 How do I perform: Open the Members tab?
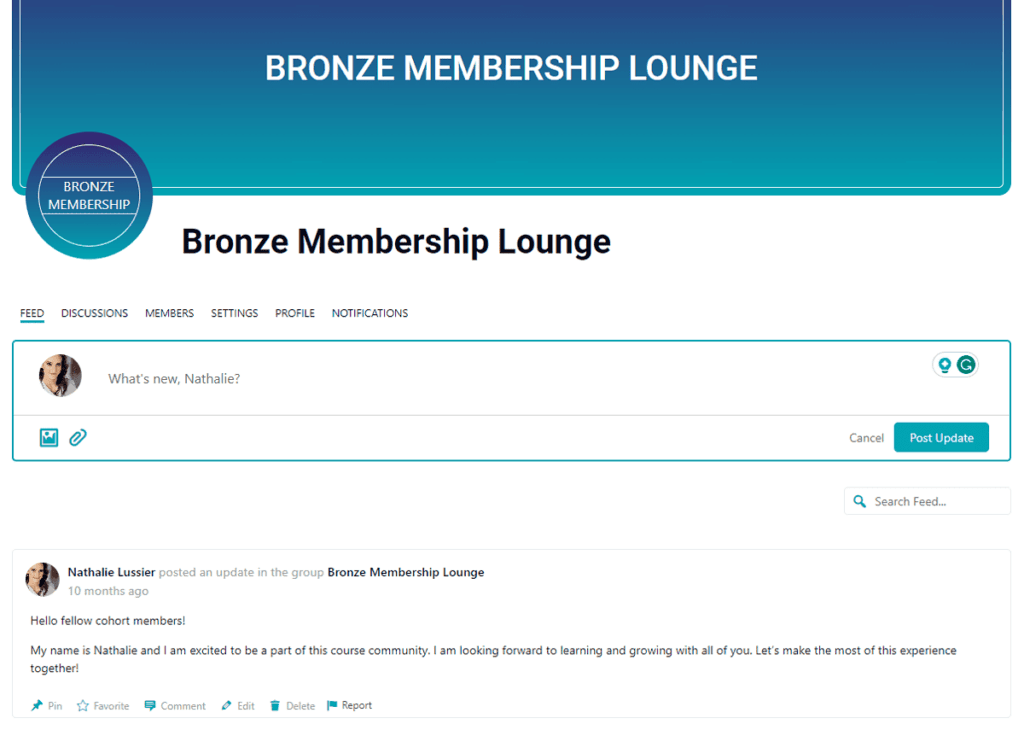169,313
